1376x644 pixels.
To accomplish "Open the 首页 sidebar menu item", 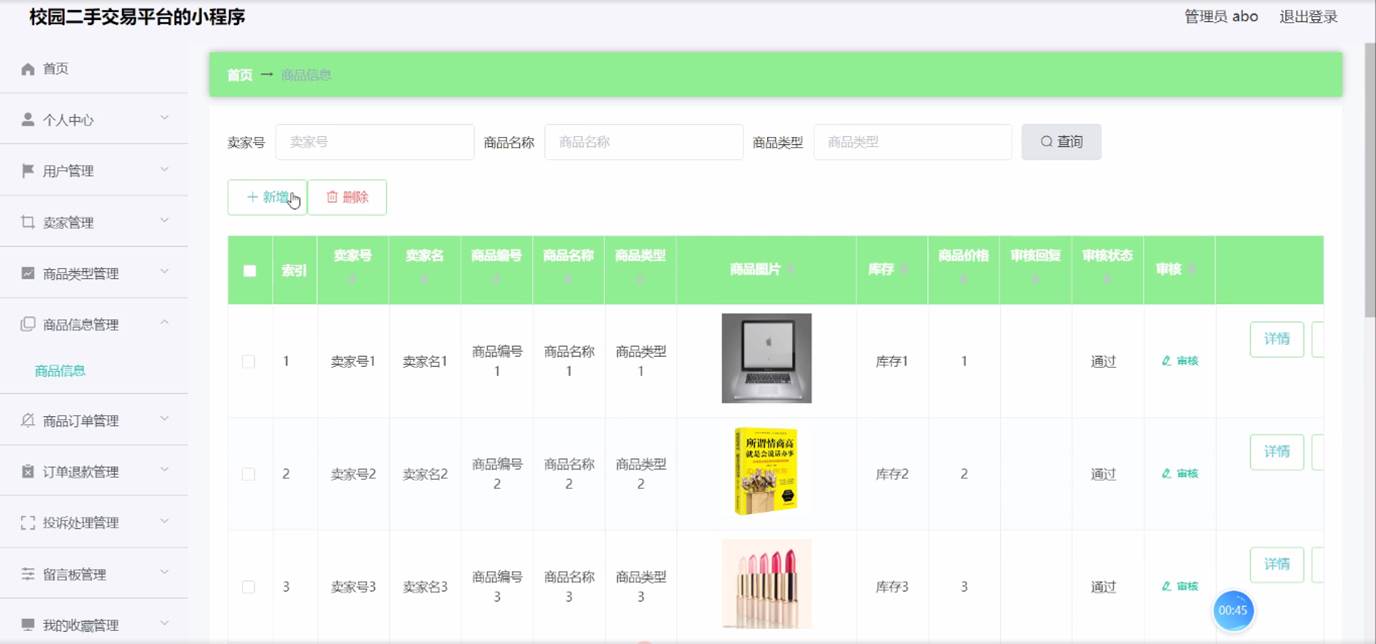I will (94, 69).
